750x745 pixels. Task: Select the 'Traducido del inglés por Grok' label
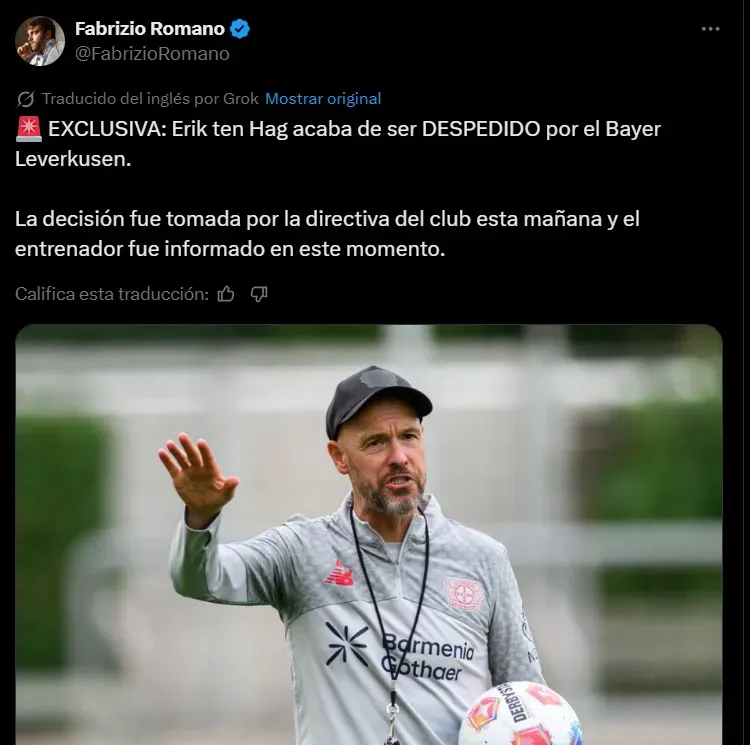pyautogui.click(x=150, y=99)
